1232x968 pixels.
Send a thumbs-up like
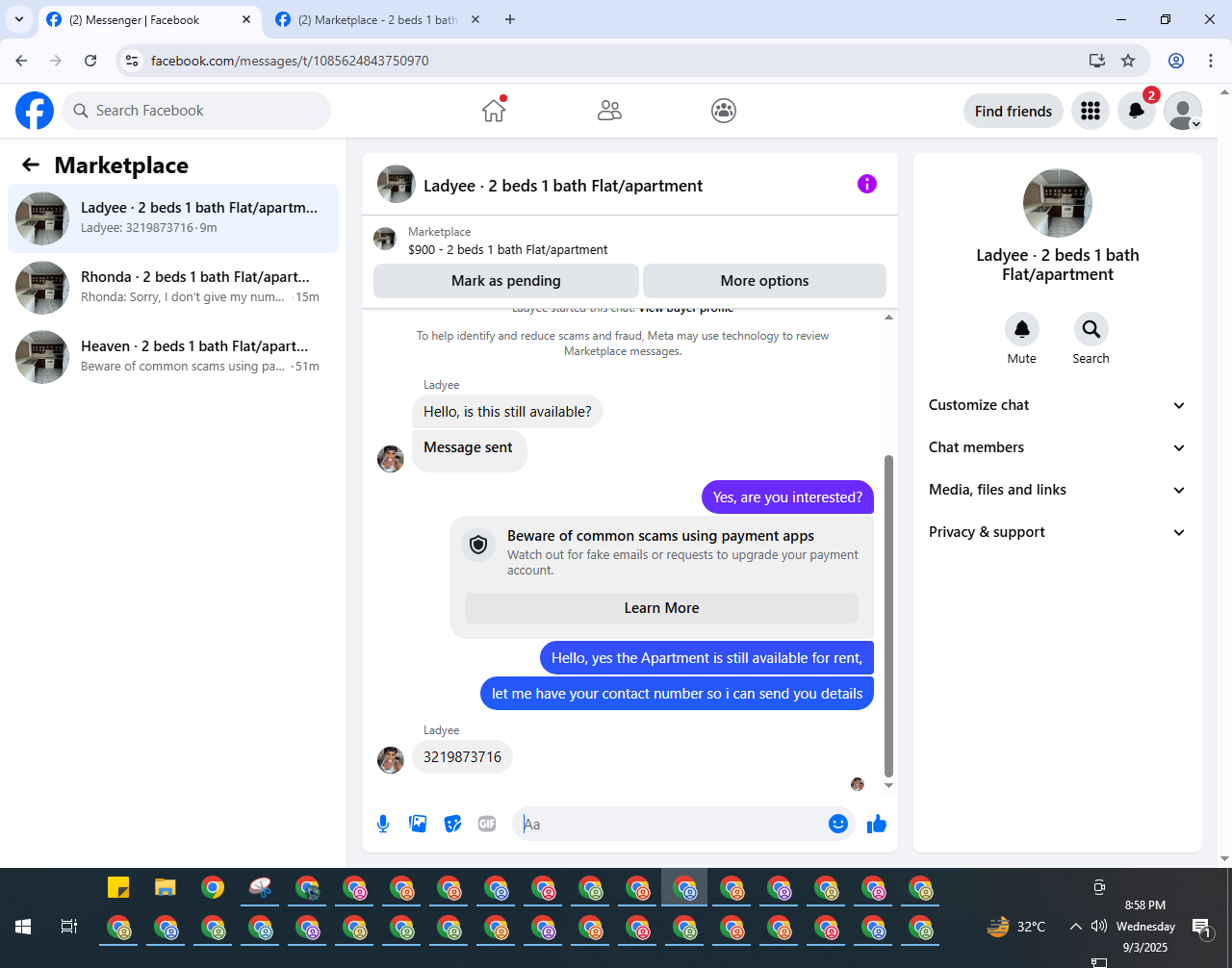click(x=876, y=824)
